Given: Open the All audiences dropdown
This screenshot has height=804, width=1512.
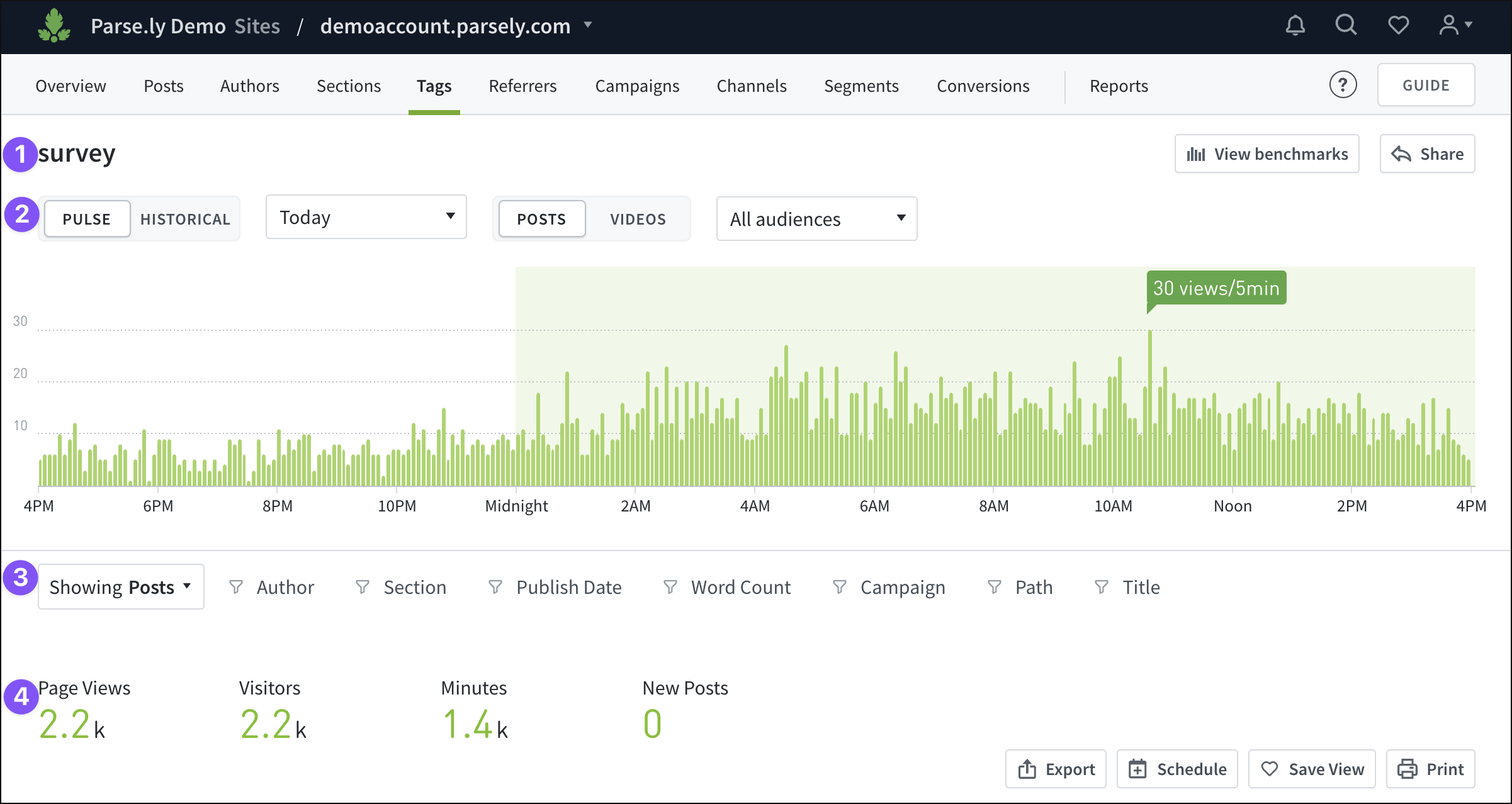Looking at the screenshot, I should tap(816, 219).
